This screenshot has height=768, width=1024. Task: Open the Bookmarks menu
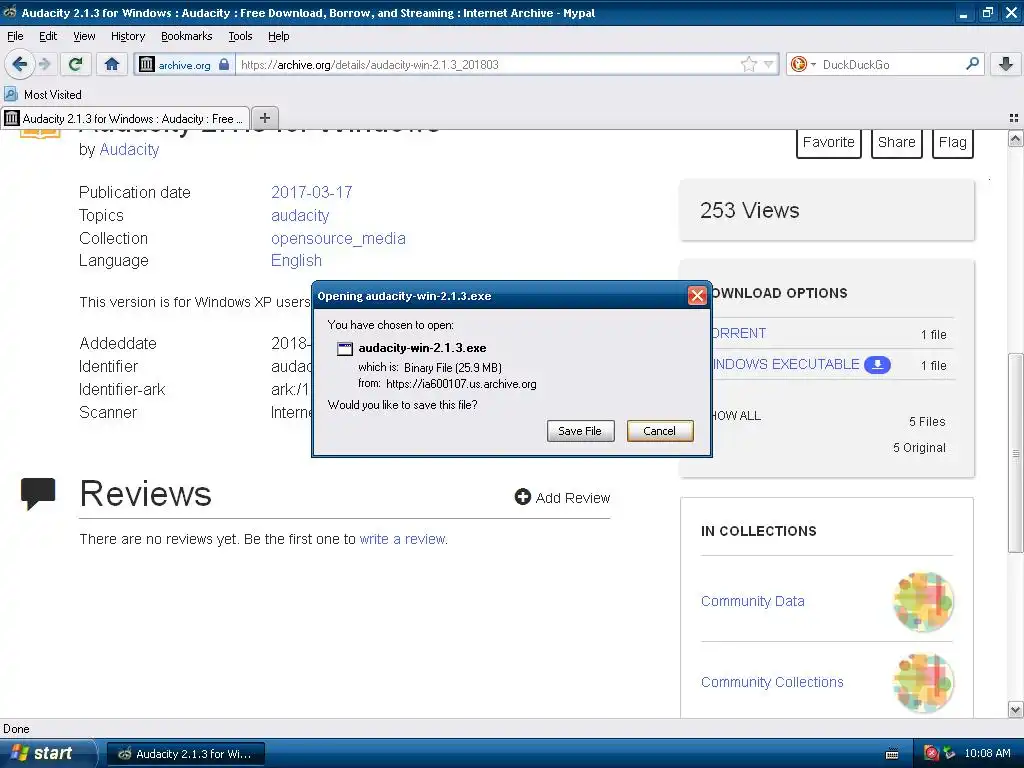point(187,36)
